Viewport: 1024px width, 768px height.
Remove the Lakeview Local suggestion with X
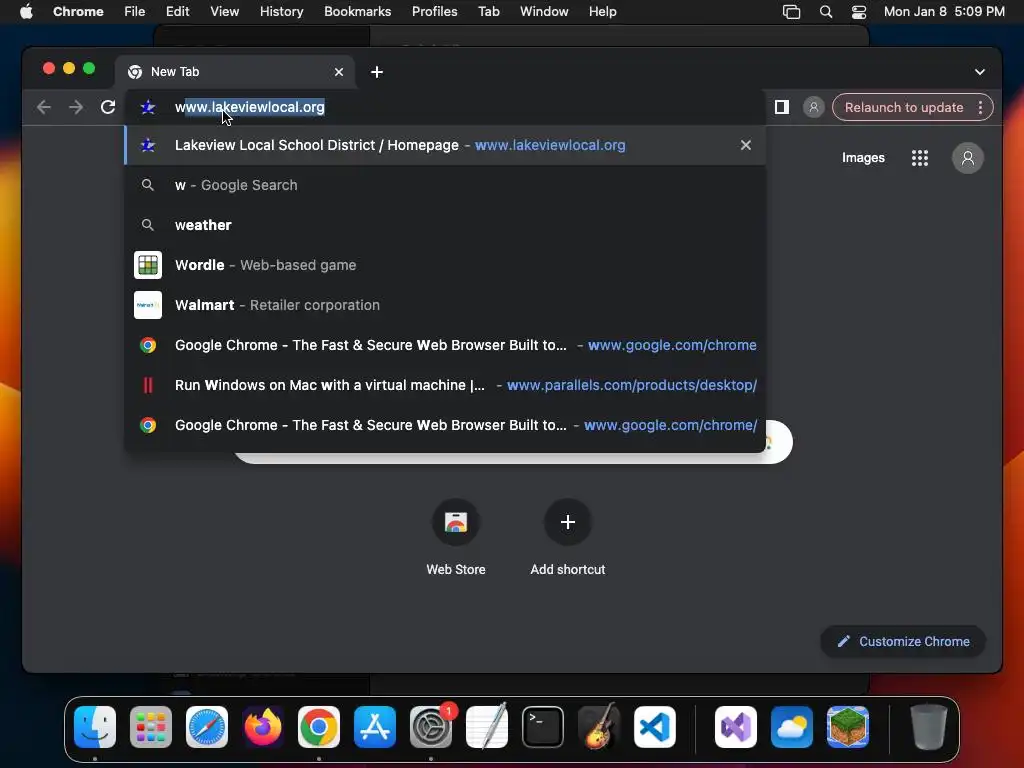tap(746, 145)
